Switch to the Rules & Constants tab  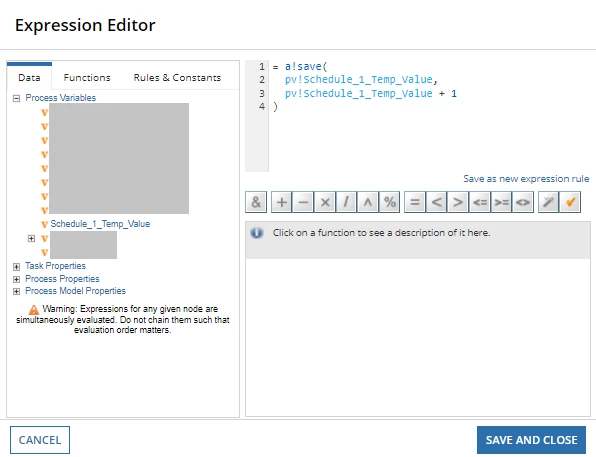click(x=177, y=78)
